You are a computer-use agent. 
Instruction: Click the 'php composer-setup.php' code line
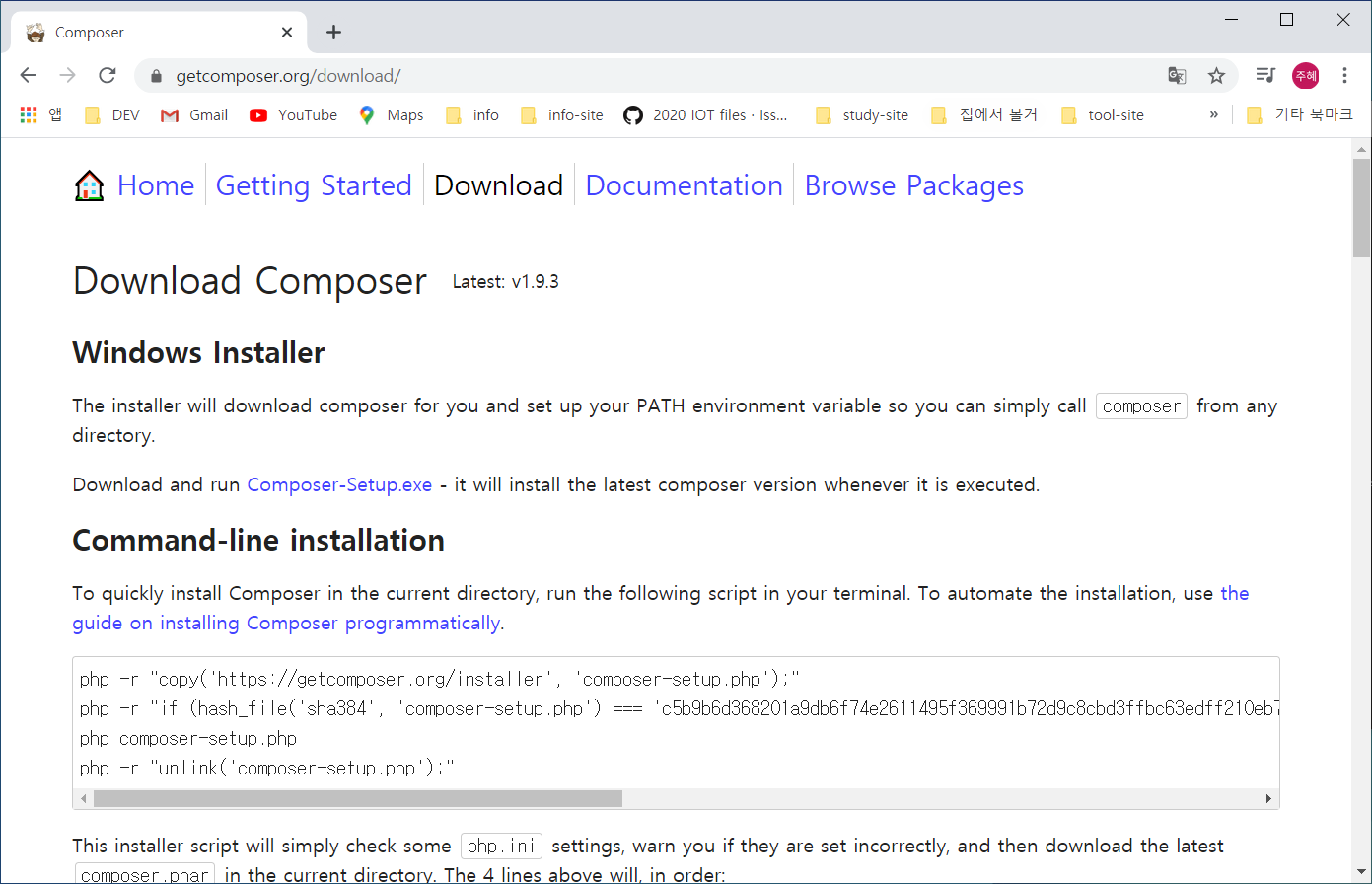click(188, 738)
